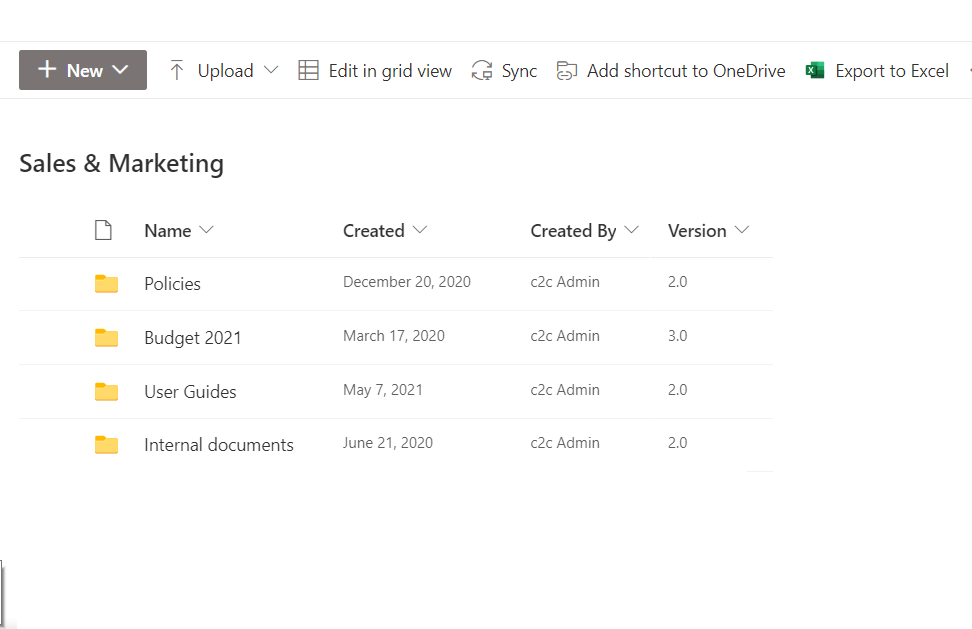Click the Sales & Marketing heading
The image size is (972, 629).
point(121,163)
